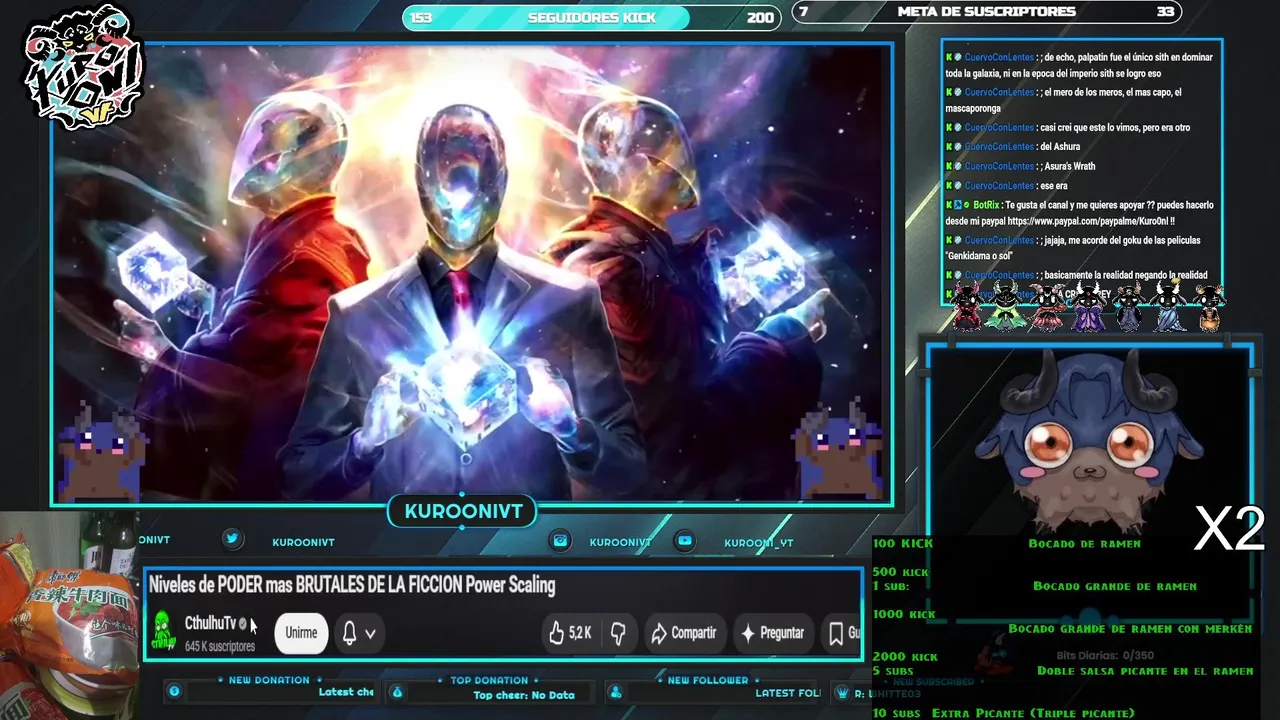Click the '100 KICK' reward tier label
1280x720 pixels.
[x=902, y=543]
